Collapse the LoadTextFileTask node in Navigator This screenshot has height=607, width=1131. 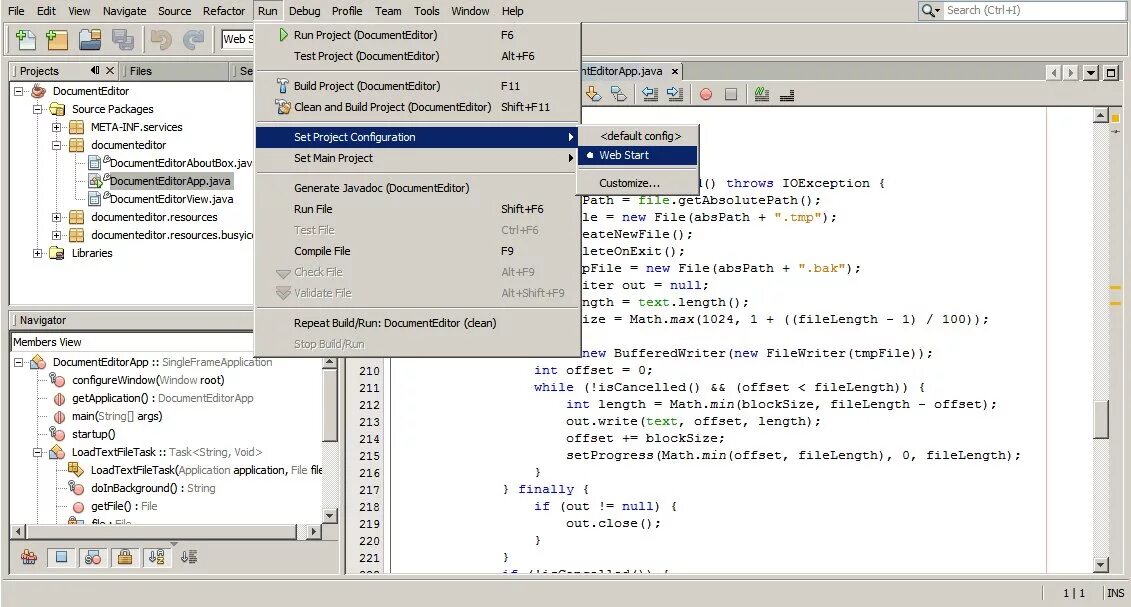pyautogui.click(x=38, y=452)
